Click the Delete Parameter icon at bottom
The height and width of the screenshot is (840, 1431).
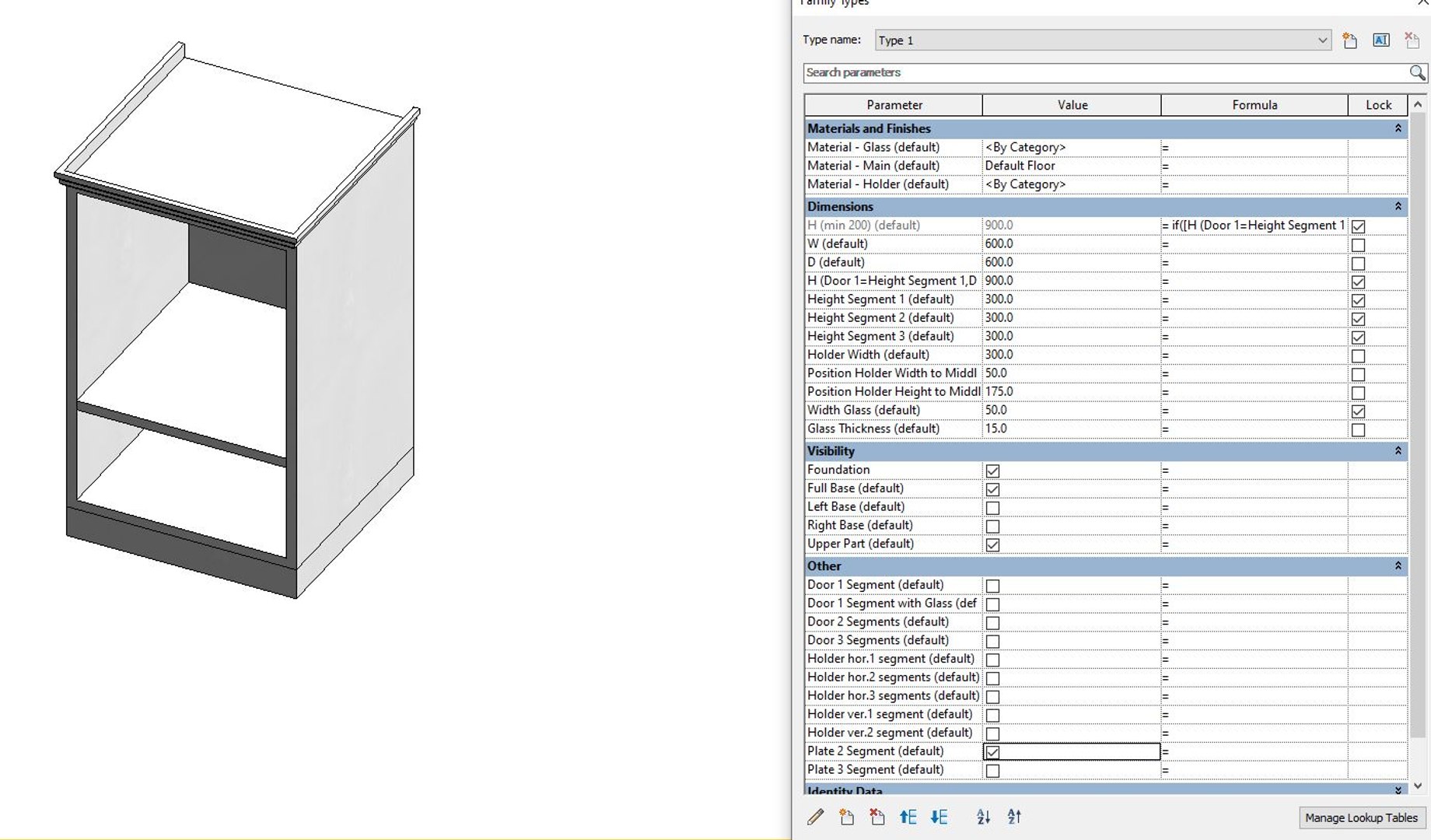pos(877,817)
